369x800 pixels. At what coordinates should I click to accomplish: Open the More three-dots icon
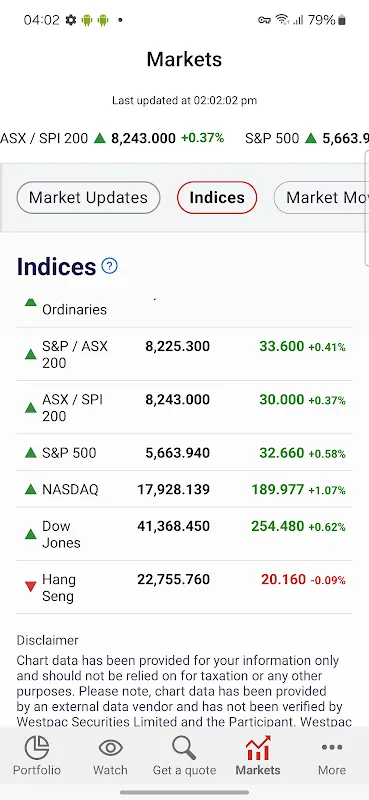point(332,747)
